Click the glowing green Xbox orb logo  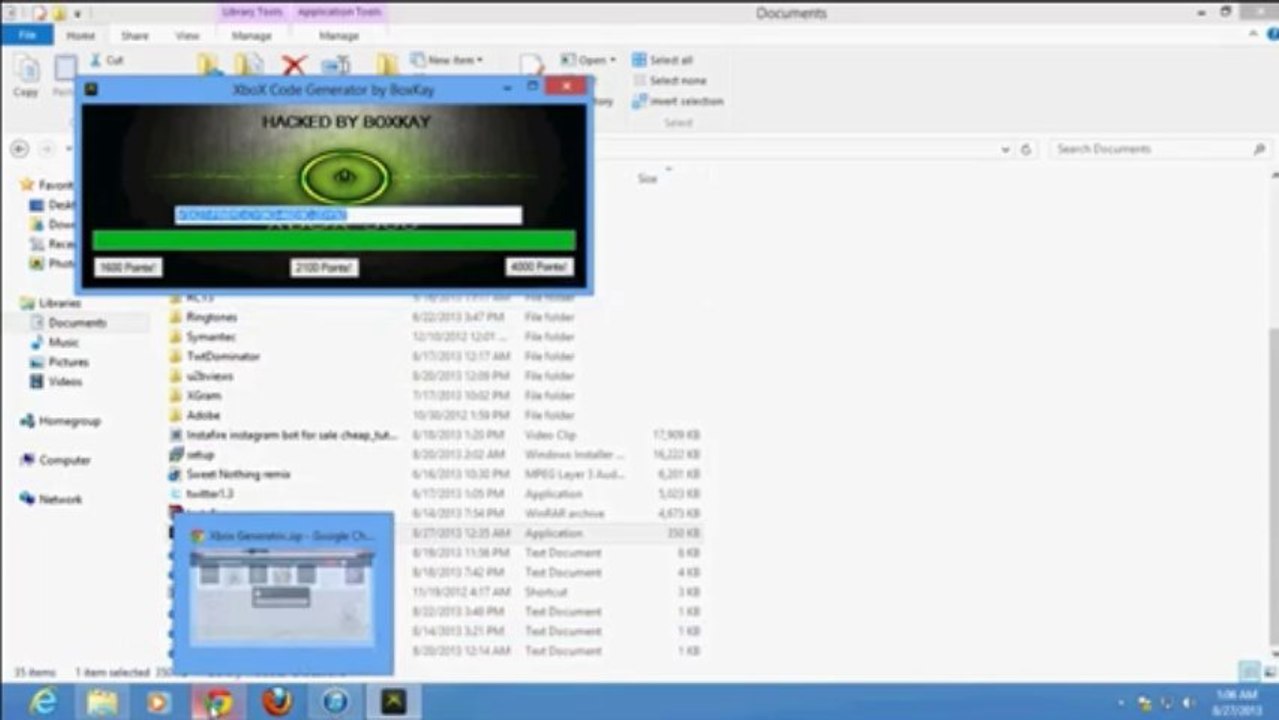click(x=344, y=177)
